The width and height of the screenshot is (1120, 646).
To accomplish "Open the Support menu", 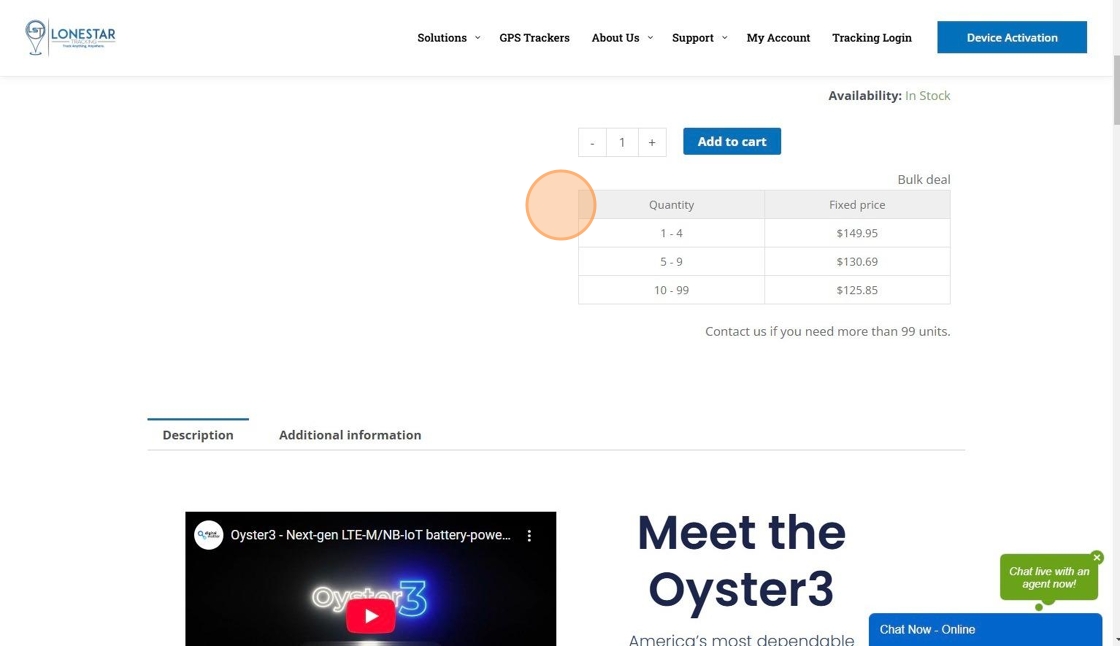I will point(693,38).
